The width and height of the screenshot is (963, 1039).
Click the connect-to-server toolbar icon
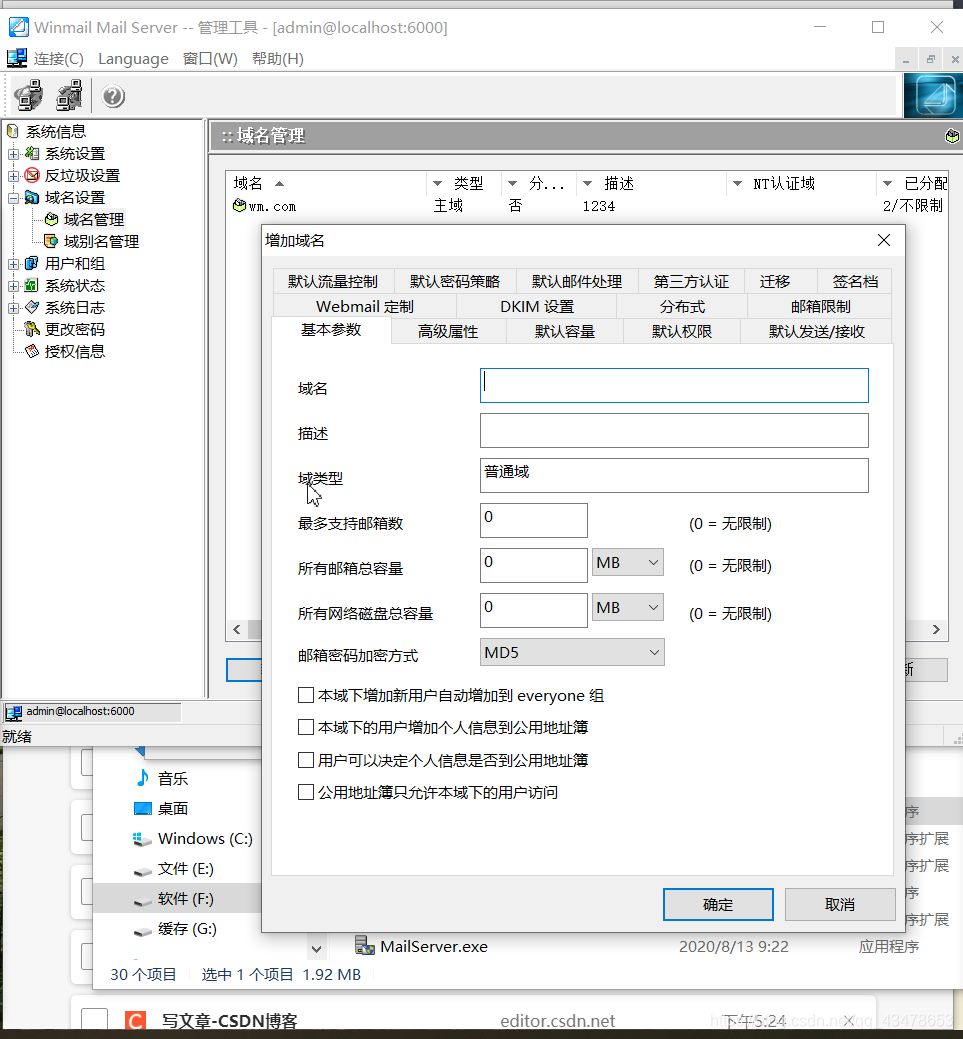(28, 95)
